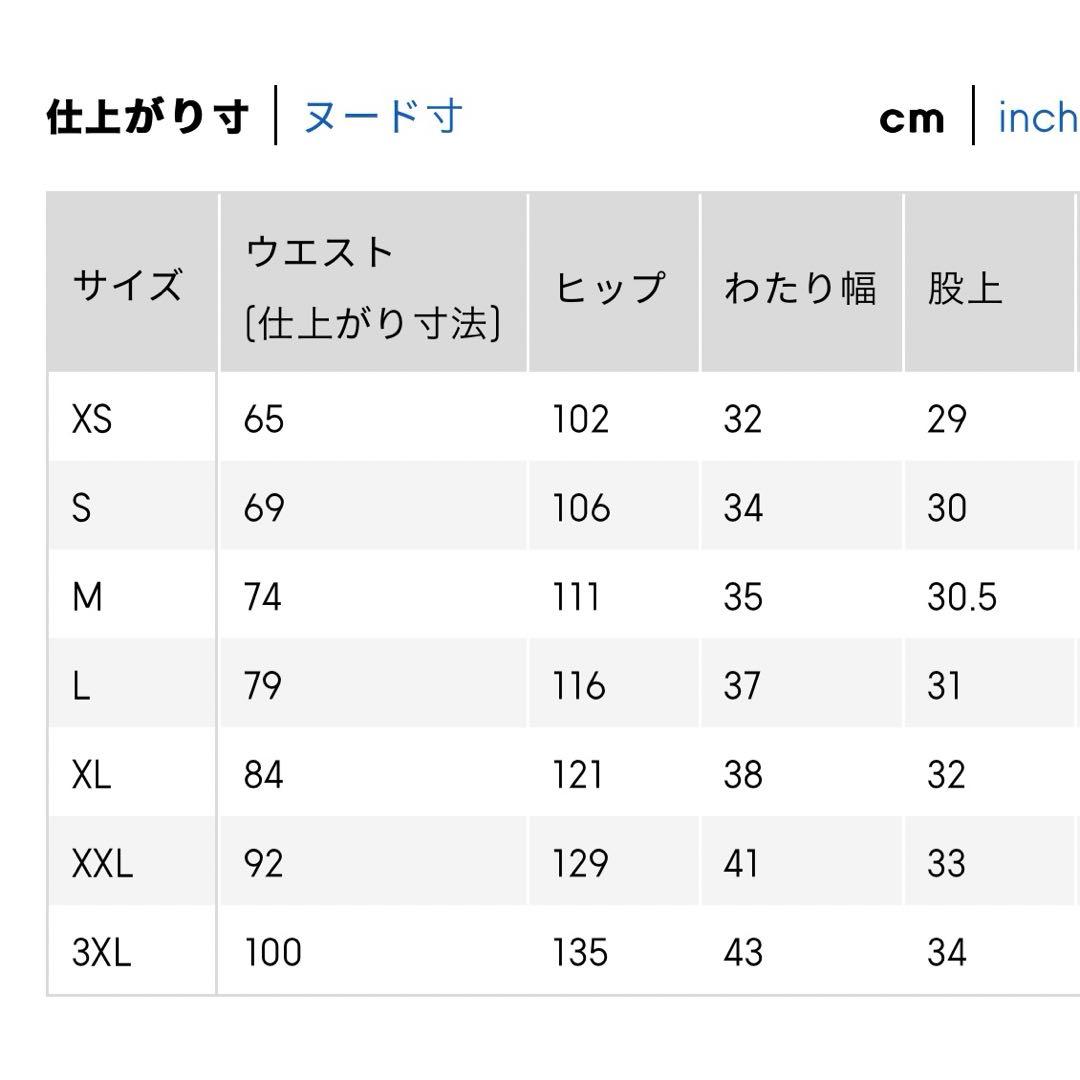Viewport: 1080px width, 1080px height.
Task: Click the ヒップ column header
Action: (x=609, y=288)
